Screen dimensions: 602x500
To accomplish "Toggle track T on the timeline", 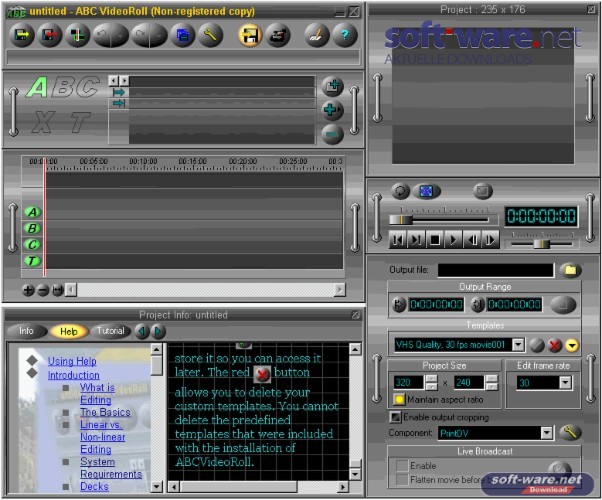I will (32, 261).
